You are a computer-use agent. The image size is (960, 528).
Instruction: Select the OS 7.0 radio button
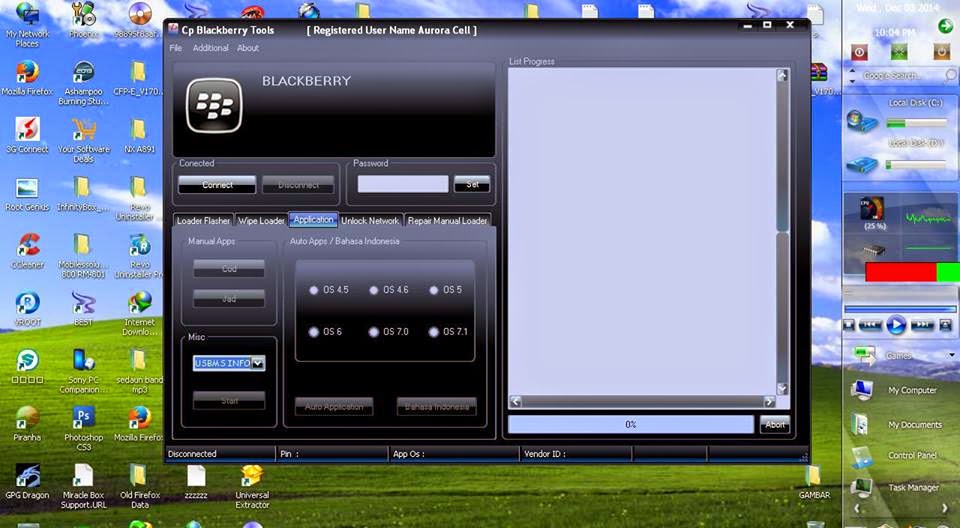(373, 332)
